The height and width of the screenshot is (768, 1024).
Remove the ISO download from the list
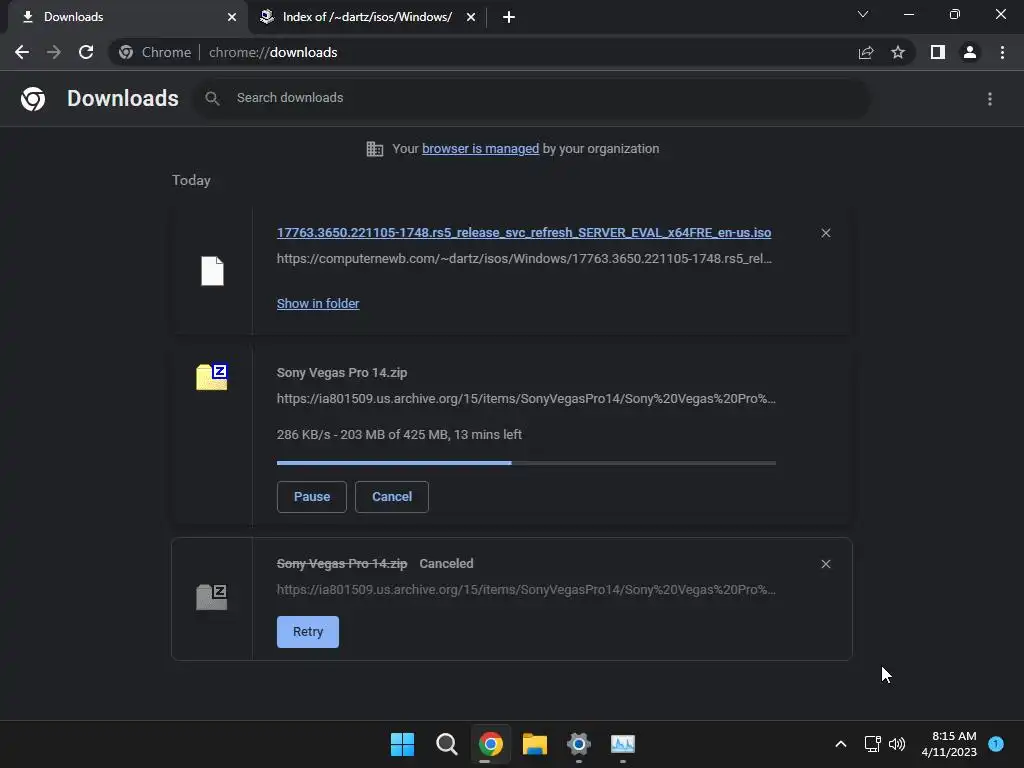click(x=825, y=233)
